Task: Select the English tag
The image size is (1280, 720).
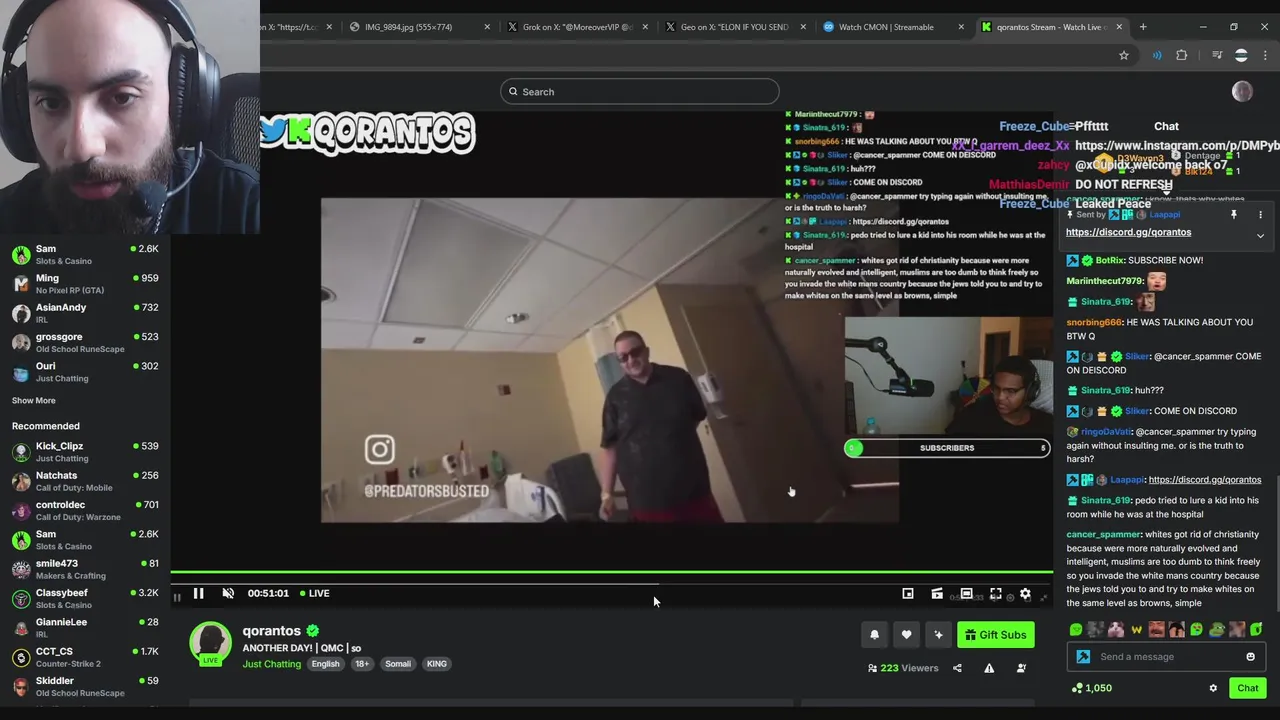Action: [x=325, y=664]
